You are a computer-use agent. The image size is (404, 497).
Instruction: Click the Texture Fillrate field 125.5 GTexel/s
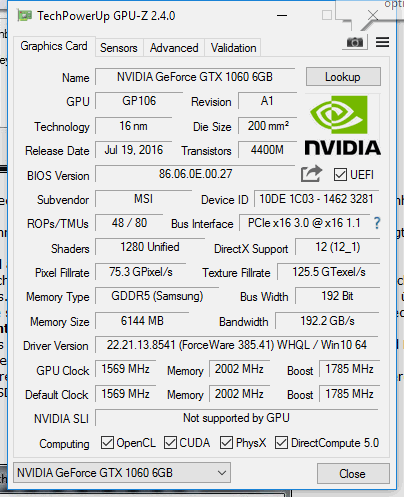(x=329, y=272)
